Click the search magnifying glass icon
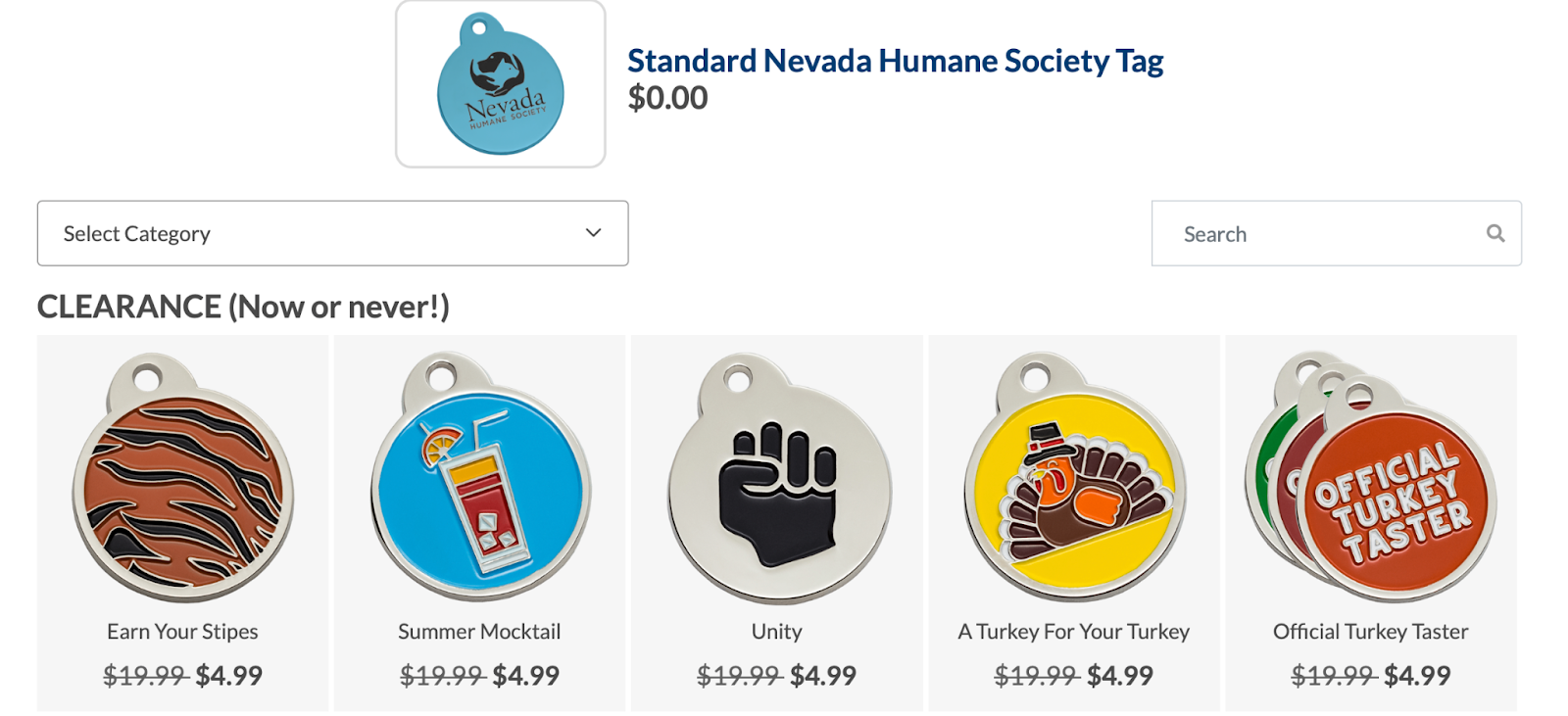Viewport: 1568px width, 716px height. [x=1494, y=233]
